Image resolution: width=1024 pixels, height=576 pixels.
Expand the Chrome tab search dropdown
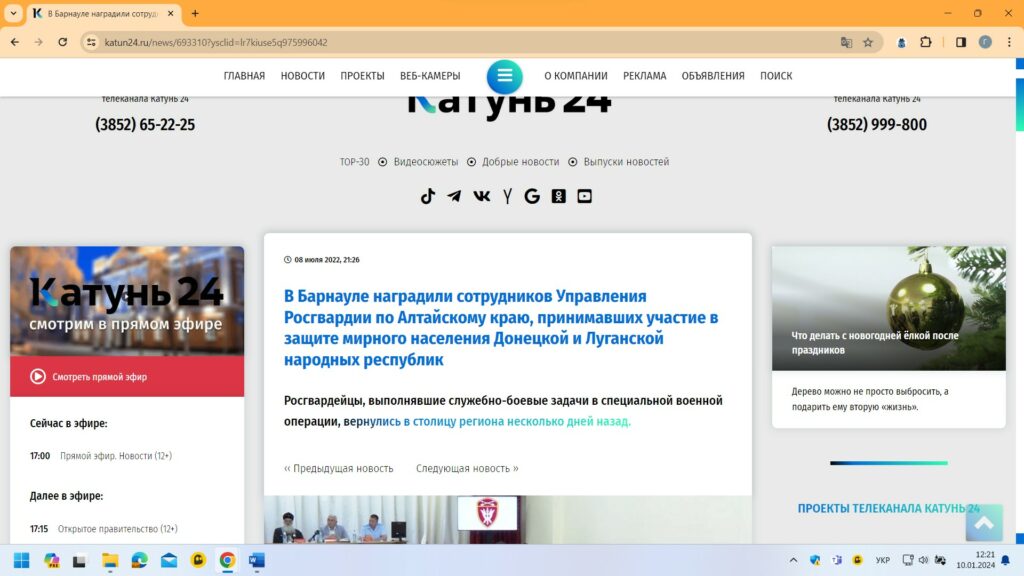click(x=13, y=13)
